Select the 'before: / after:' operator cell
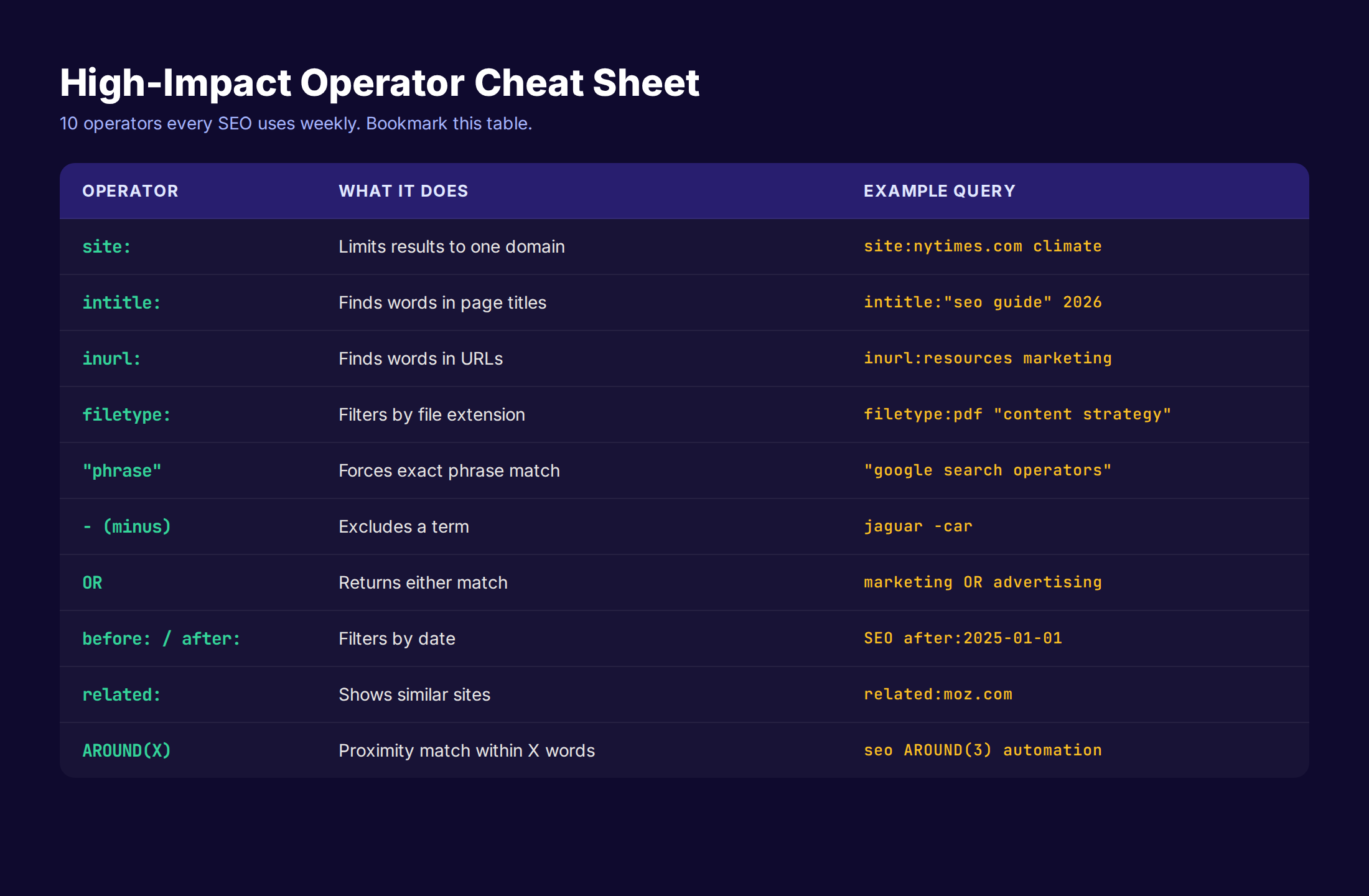 162,638
